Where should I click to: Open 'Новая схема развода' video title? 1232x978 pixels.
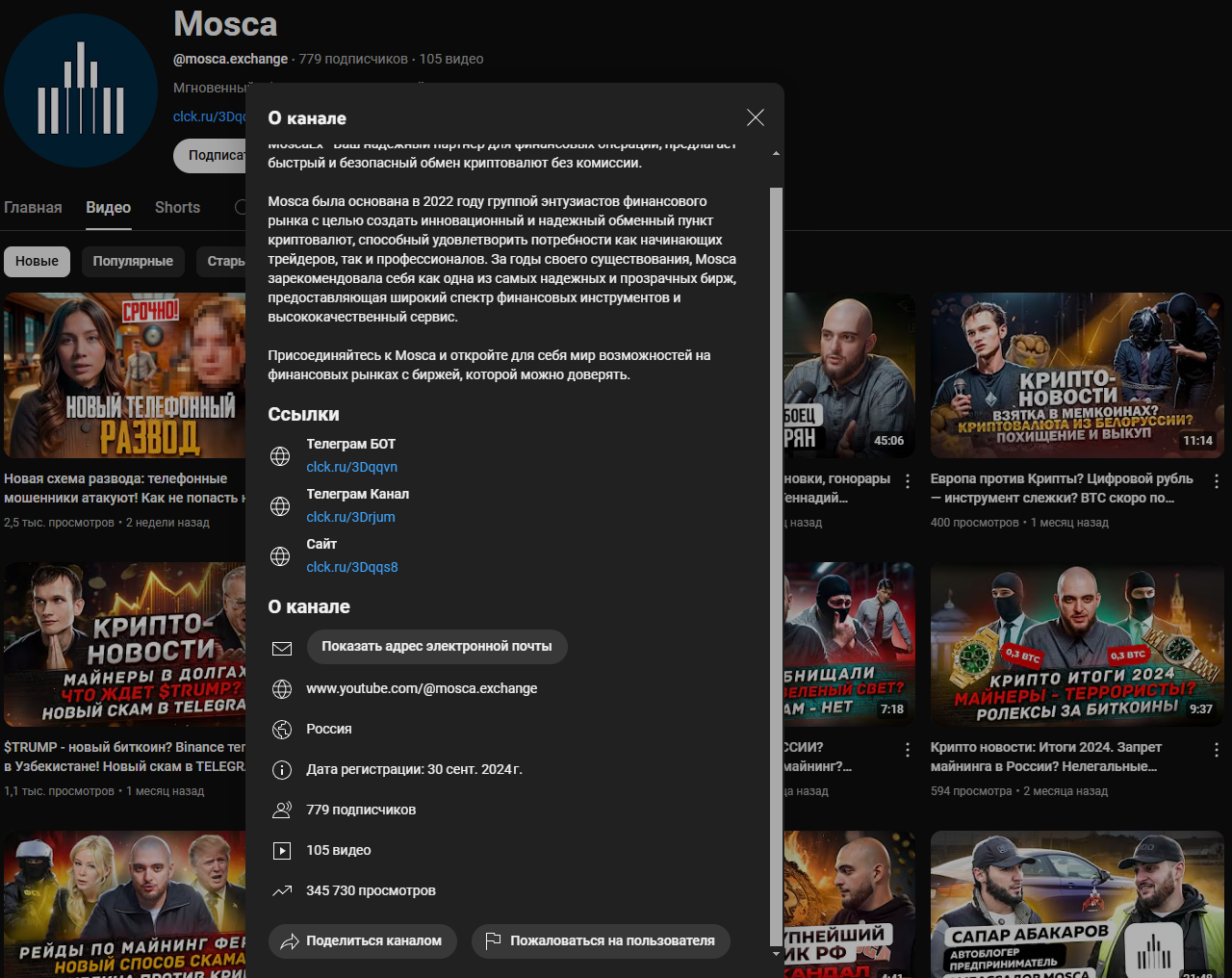(124, 488)
